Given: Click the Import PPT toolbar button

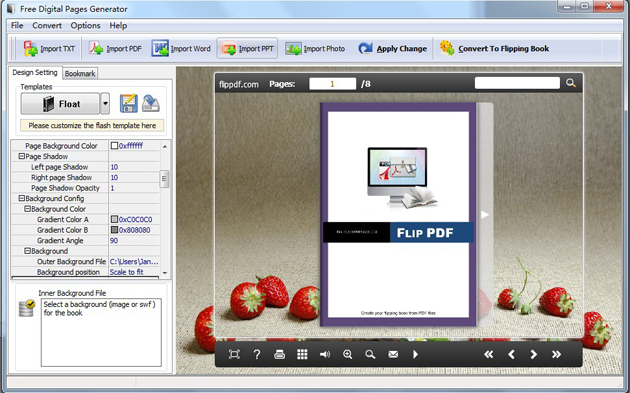Looking at the screenshot, I should [247, 49].
